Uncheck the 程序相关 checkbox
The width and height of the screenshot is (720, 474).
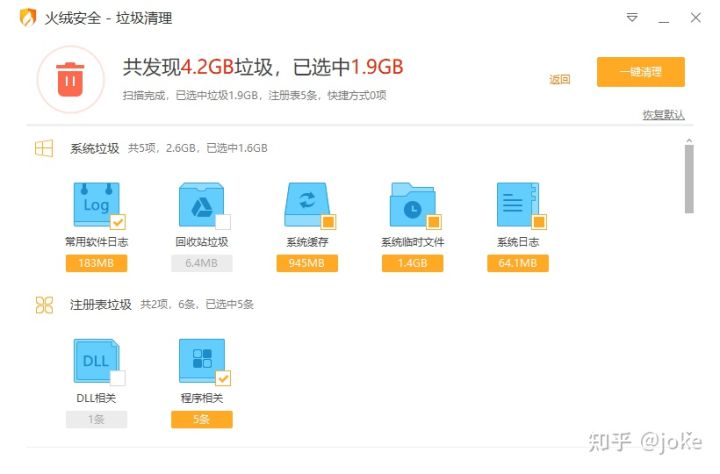[223, 378]
